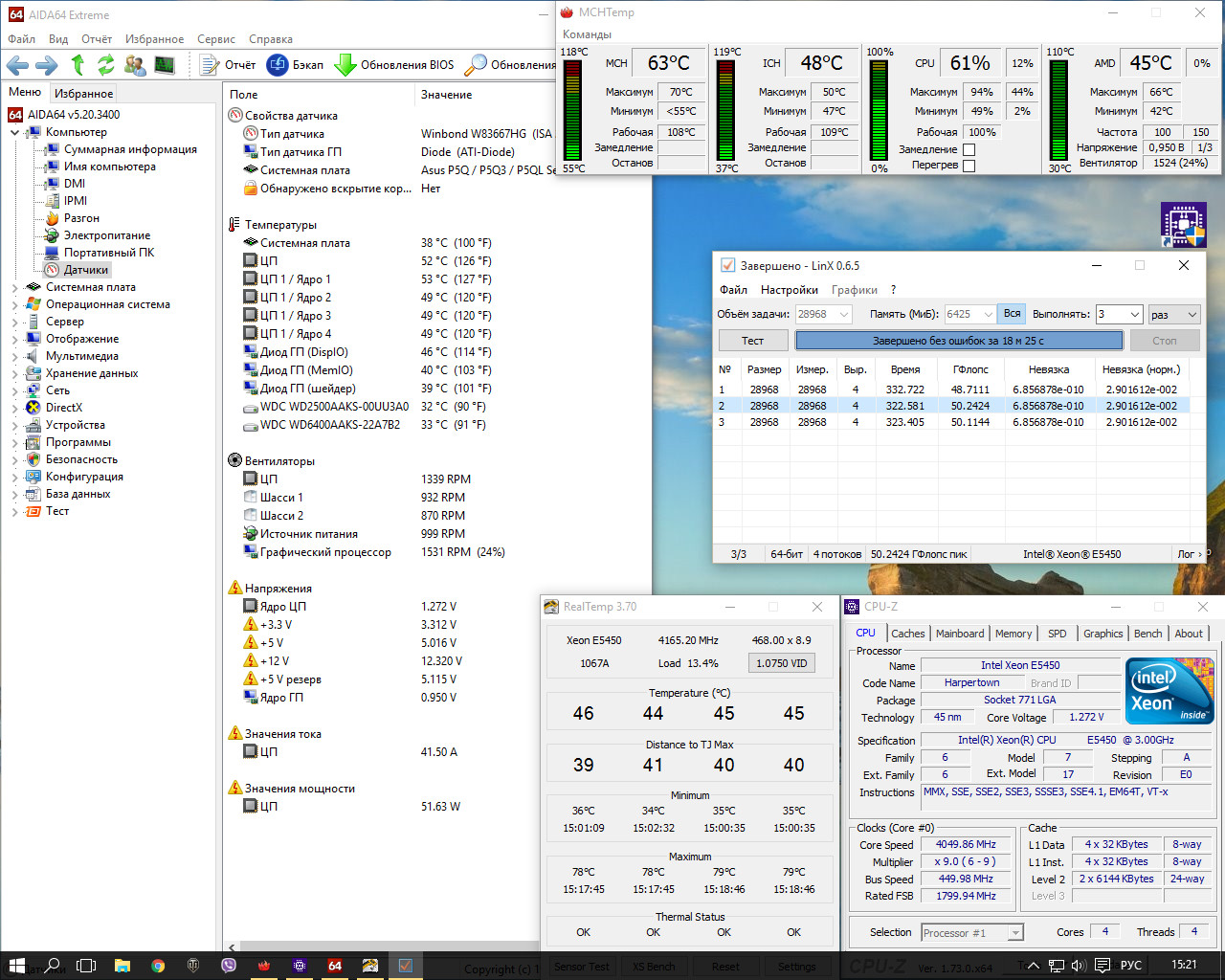
Task: Open the Сервис menu in AIDA64
Action: pyautogui.click(x=216, y=39)
